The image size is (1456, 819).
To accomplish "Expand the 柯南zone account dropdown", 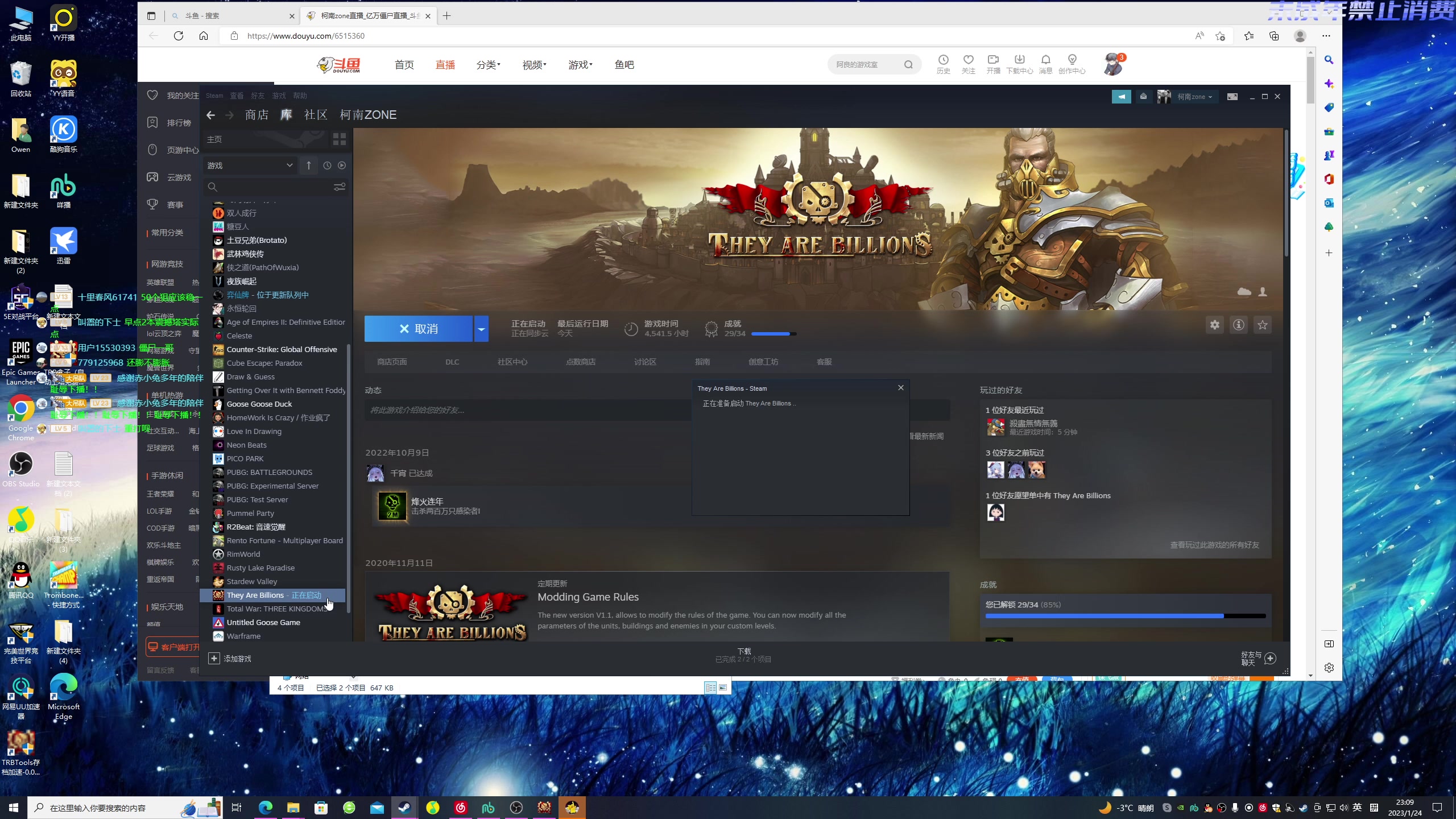I will [1194, 97].
